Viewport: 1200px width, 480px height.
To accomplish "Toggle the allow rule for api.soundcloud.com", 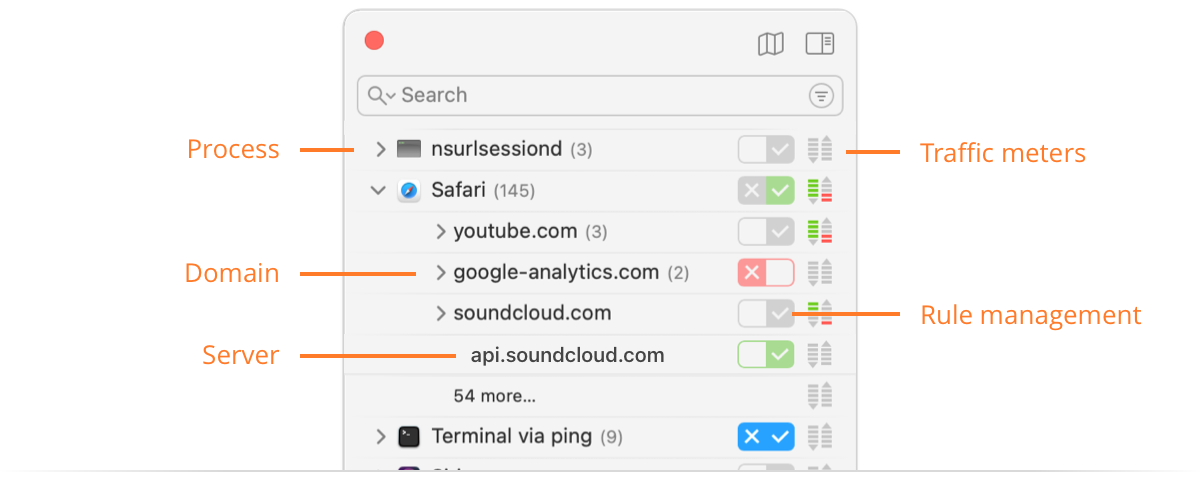I will (766, 354).
